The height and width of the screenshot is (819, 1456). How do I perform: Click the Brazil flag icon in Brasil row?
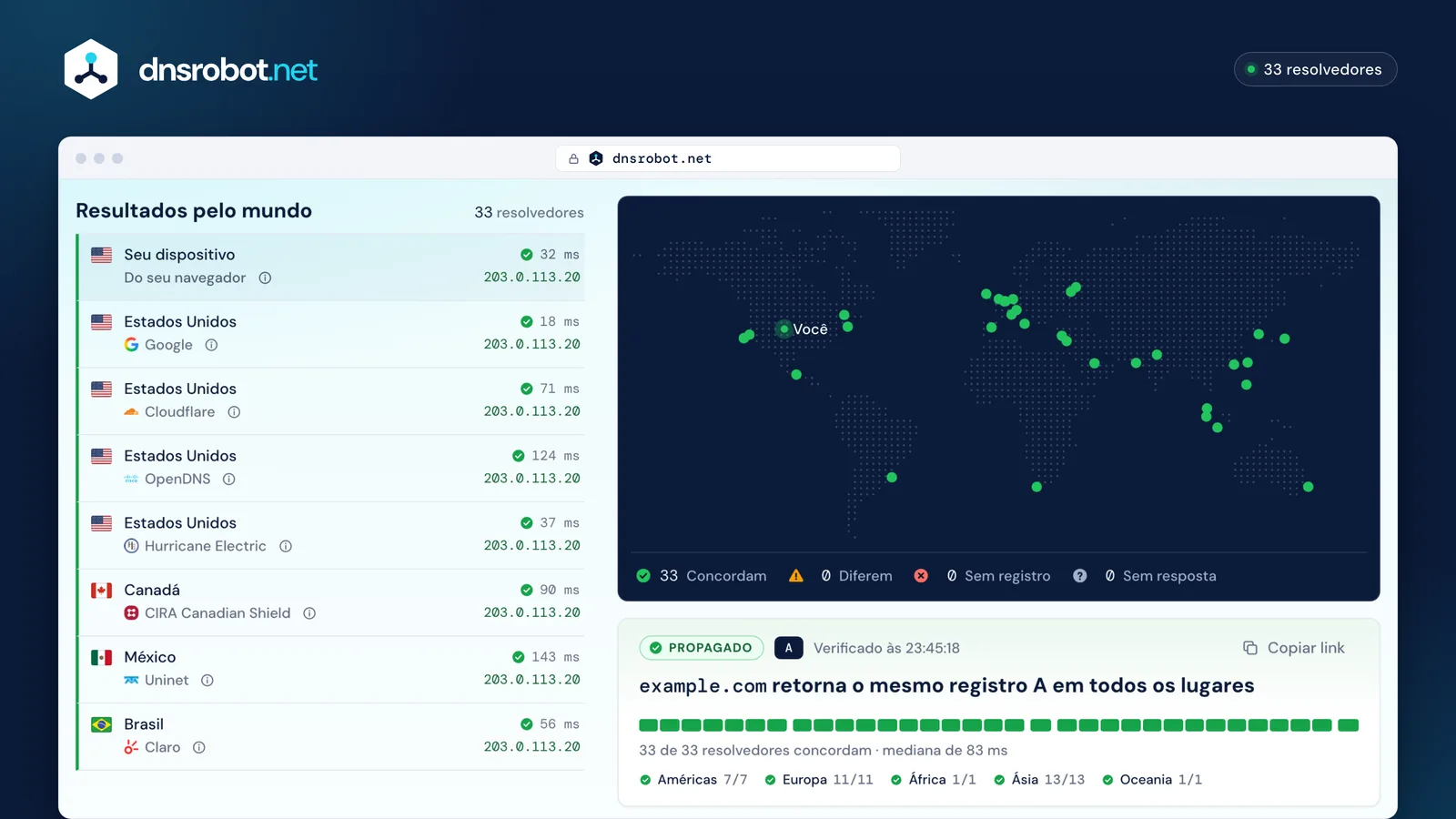[x=102, y=724]
